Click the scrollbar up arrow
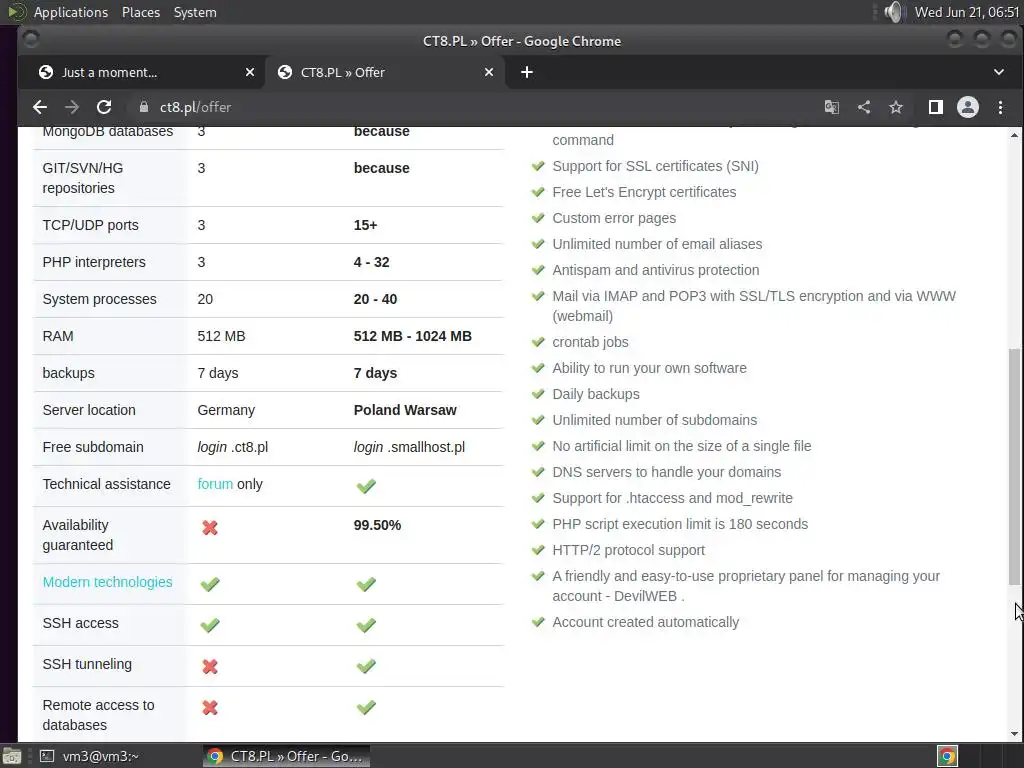Viewport: 1024px width, 768px height. coord(1014,135)
